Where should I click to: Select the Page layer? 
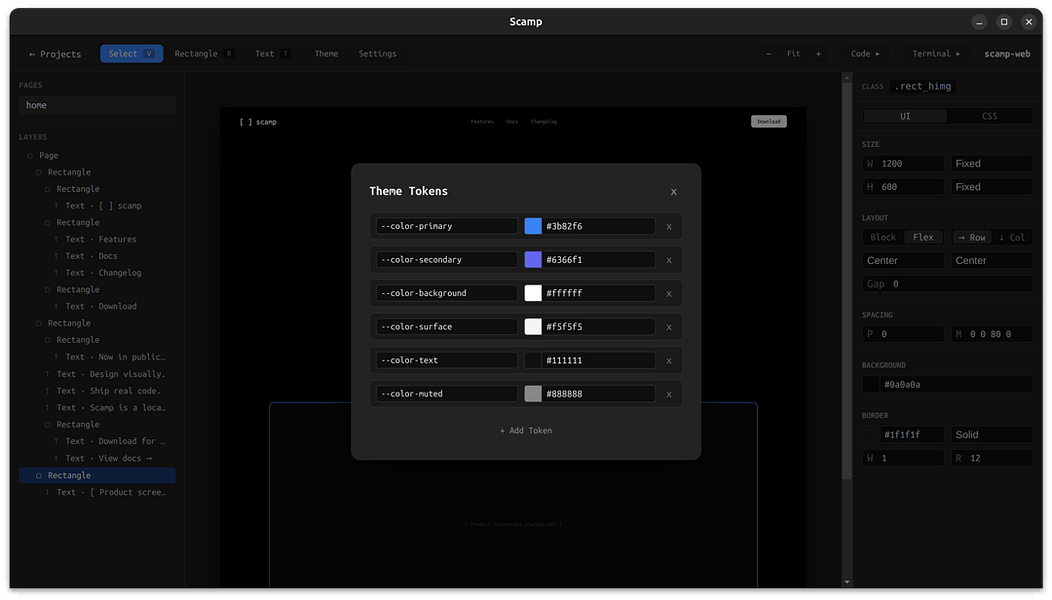tap(97, 155)
